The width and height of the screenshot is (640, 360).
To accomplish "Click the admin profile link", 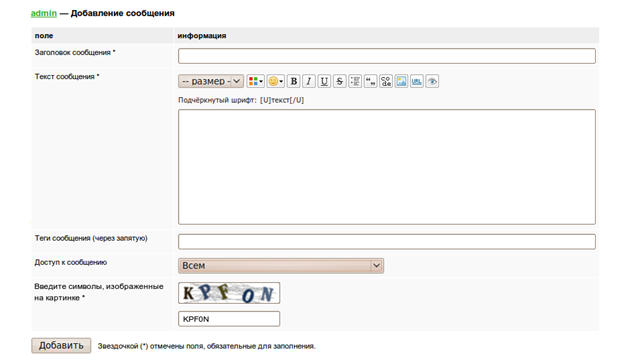I will point(44,13).
